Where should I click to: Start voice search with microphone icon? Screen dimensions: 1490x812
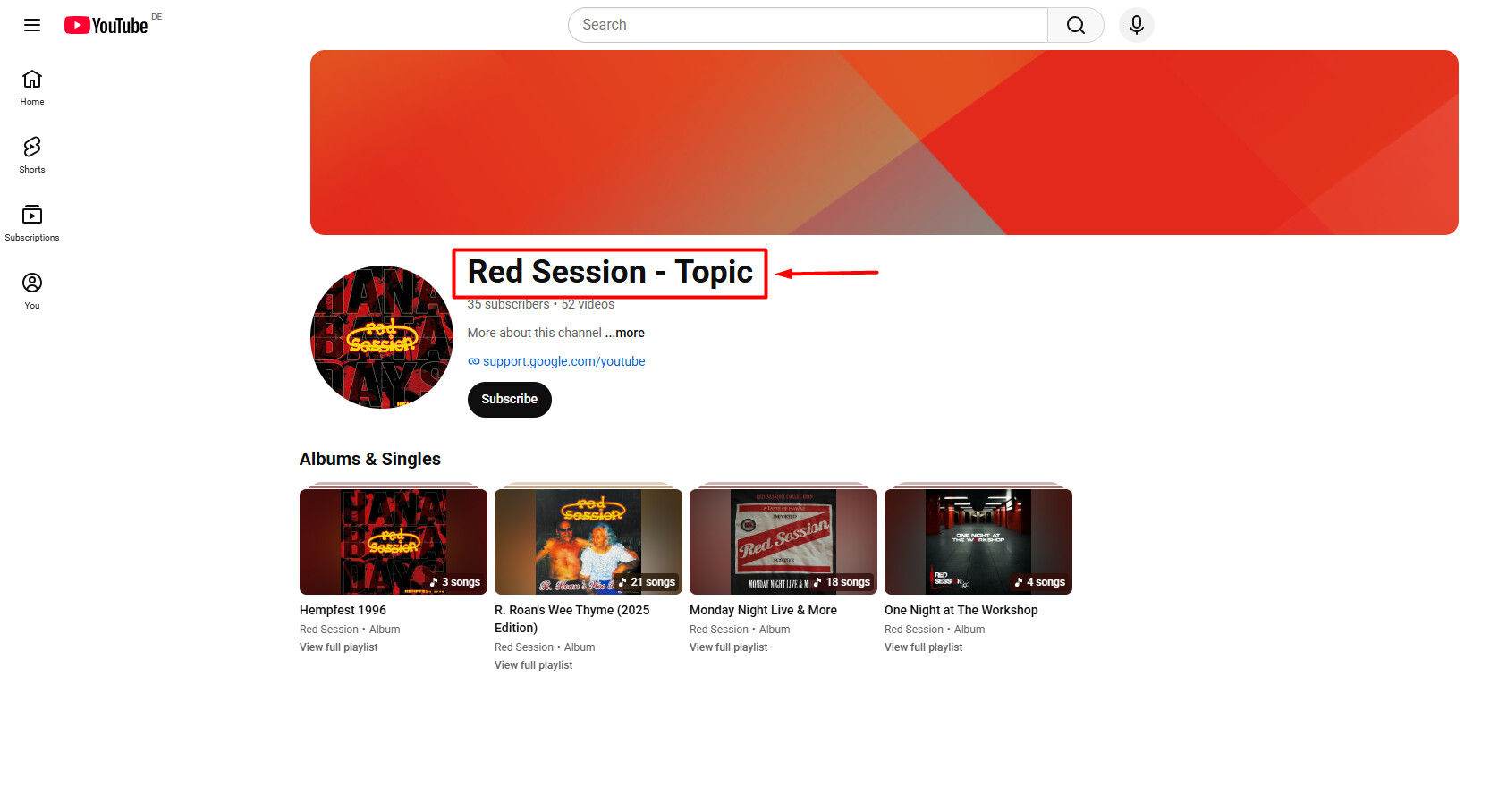click(1137, 25)
